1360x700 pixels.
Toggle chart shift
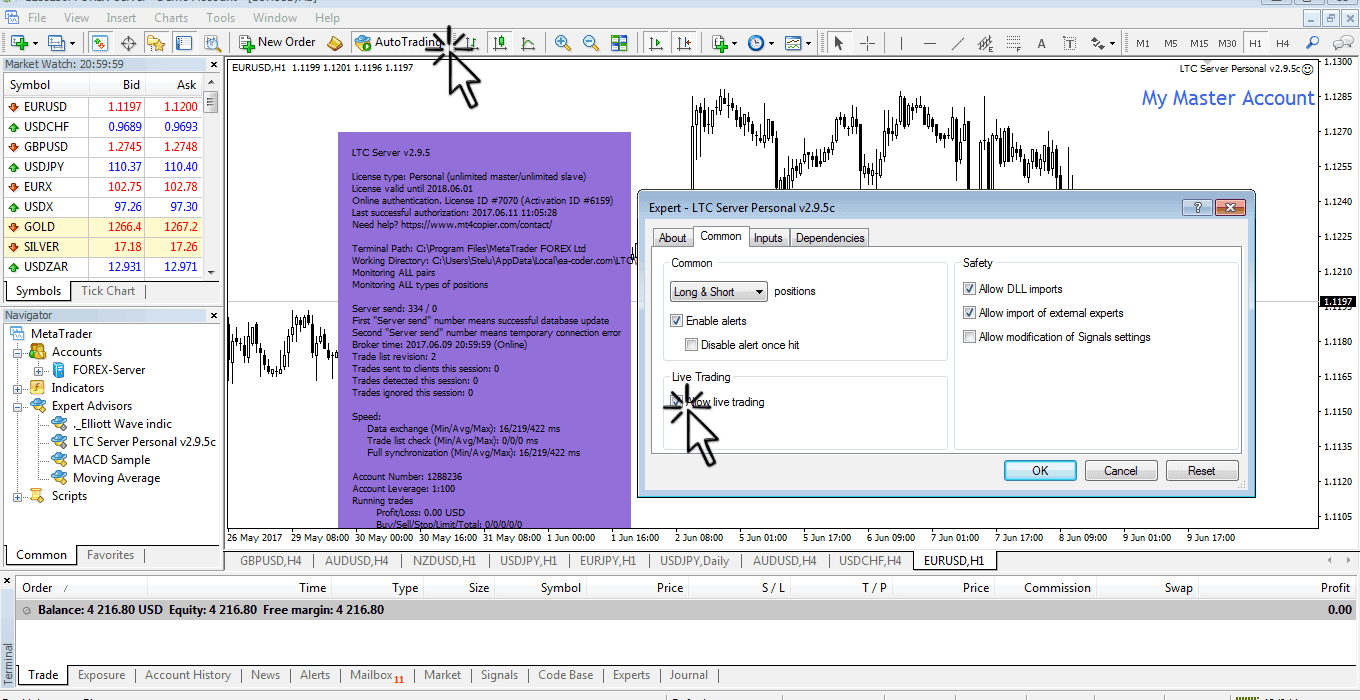click(x=684, y=43)
